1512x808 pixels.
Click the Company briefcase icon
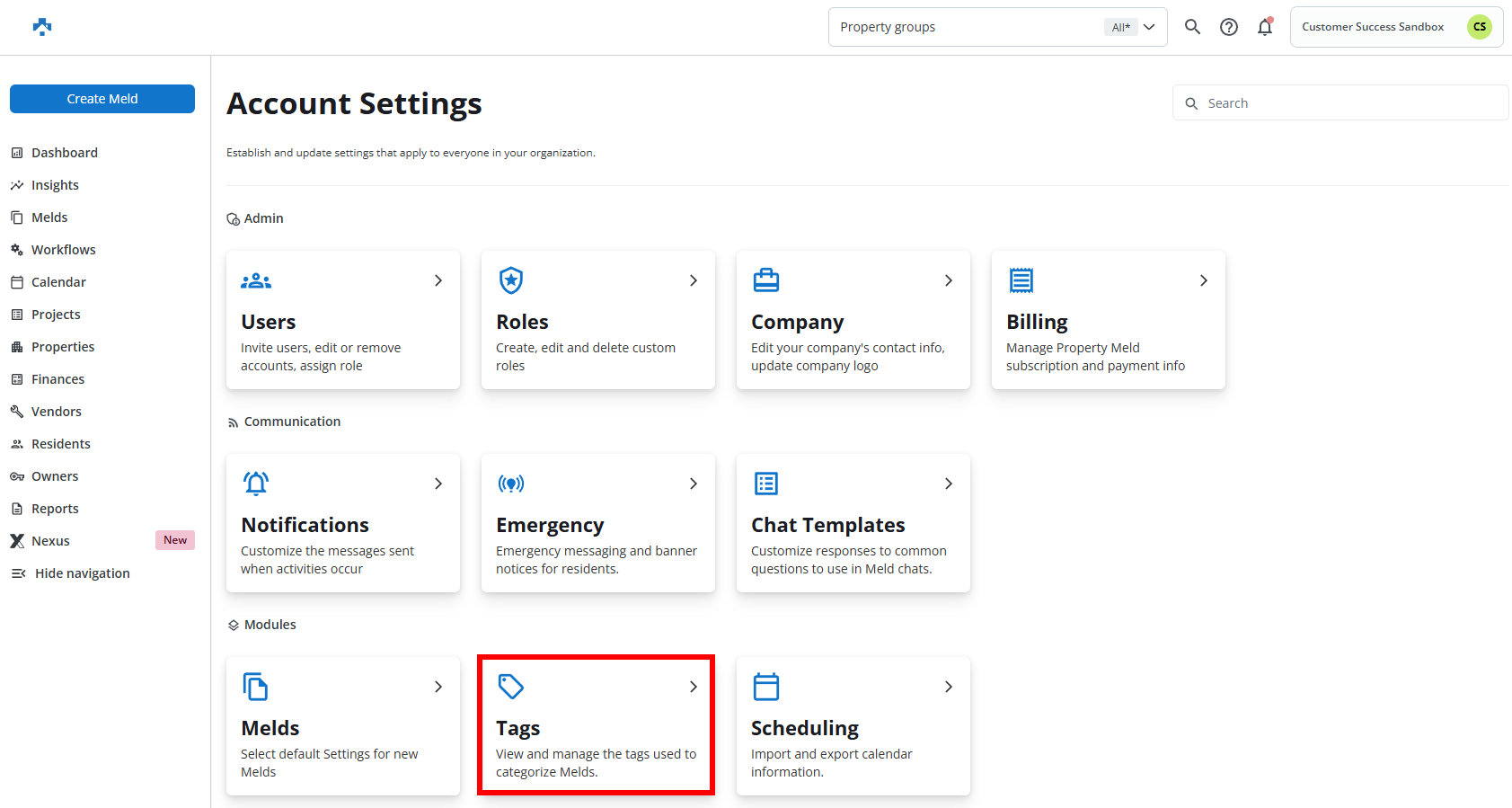coord(766,280)
